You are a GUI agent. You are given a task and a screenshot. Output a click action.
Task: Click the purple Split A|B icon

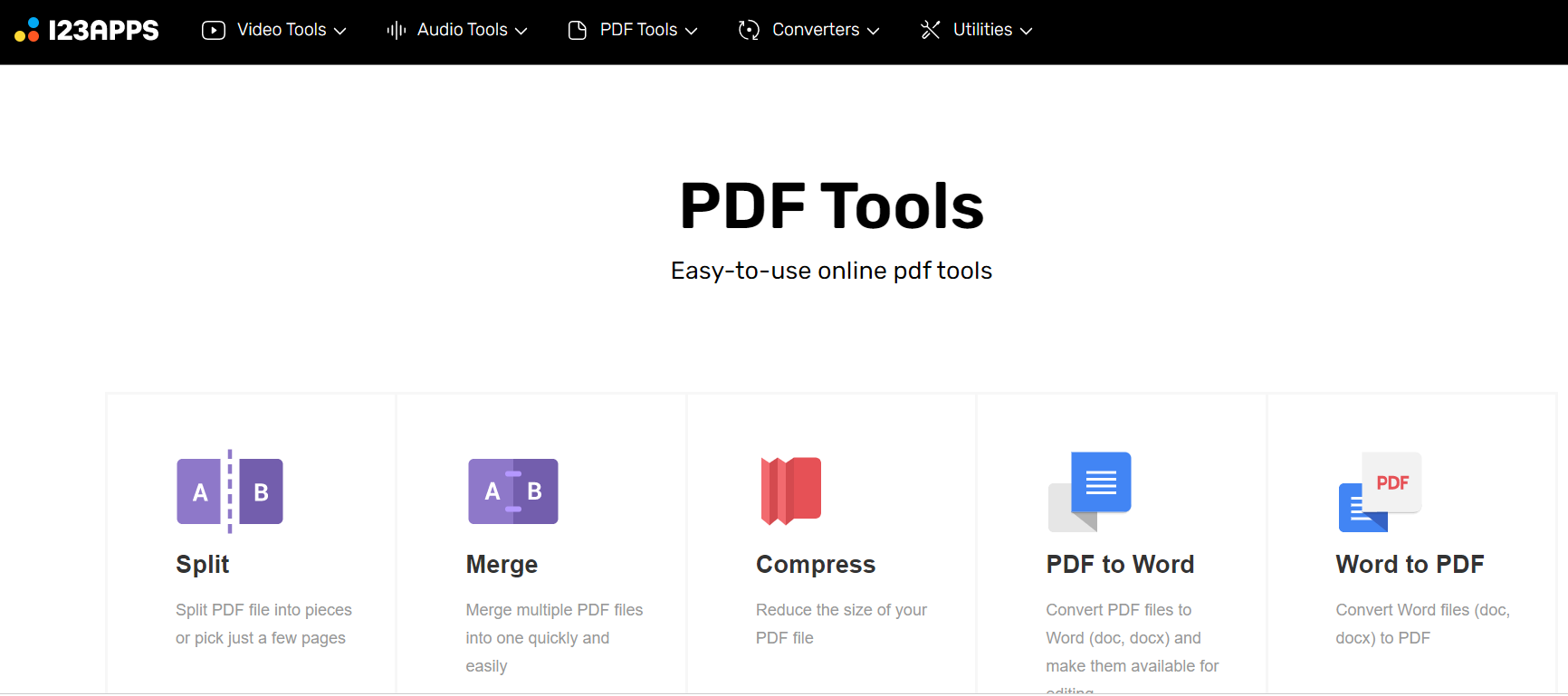(x=230, y=491)
